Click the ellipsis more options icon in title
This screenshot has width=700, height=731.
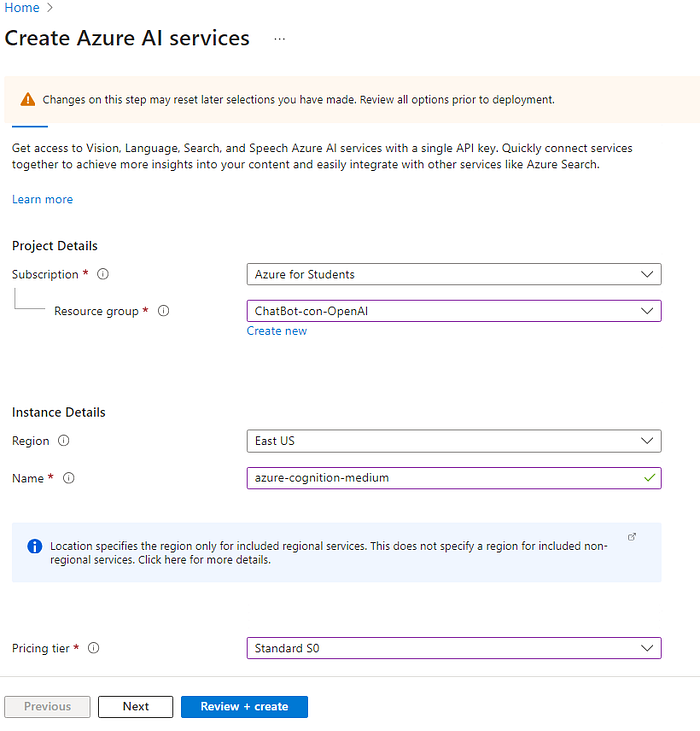click(280, 39)
